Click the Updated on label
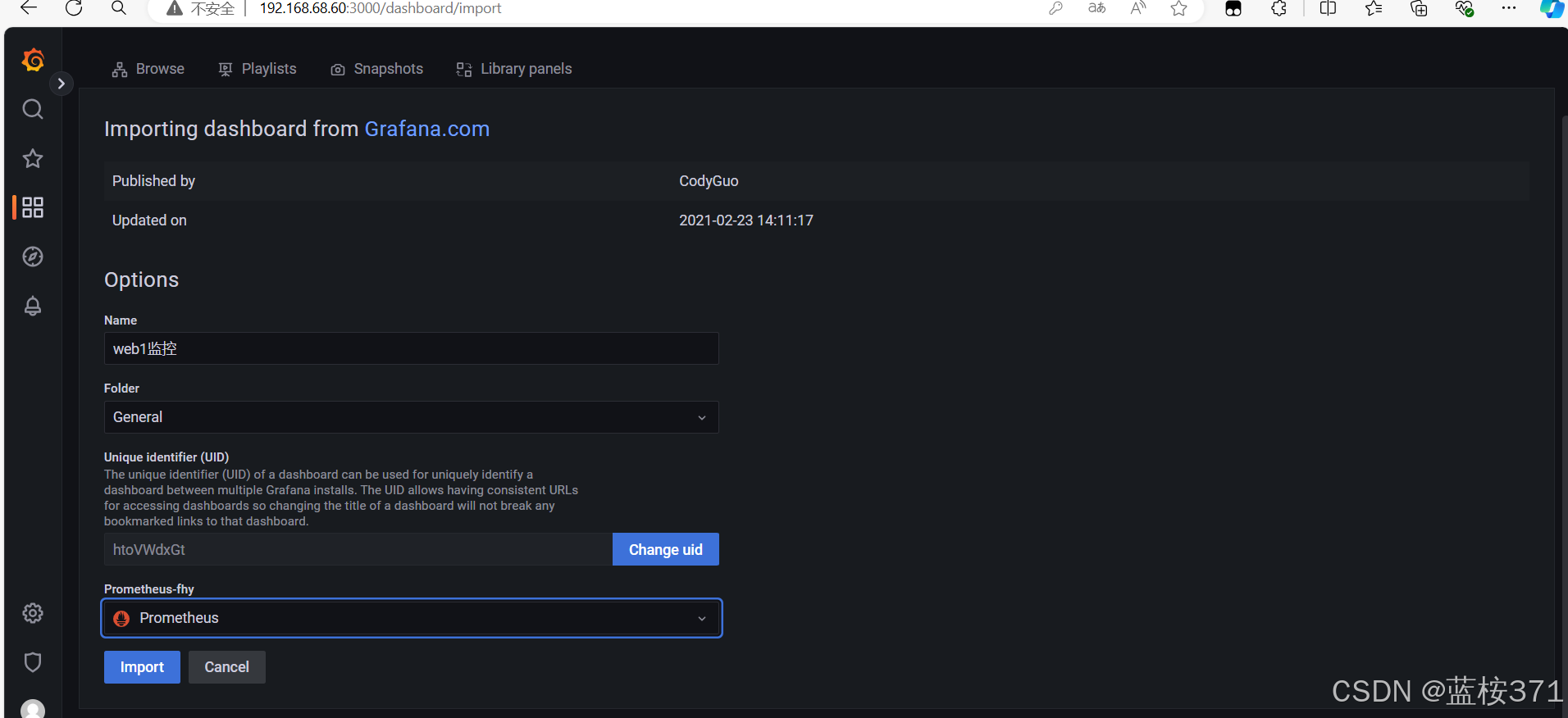This screenshot has height=718, width=1568. click(x=149, y=220)
